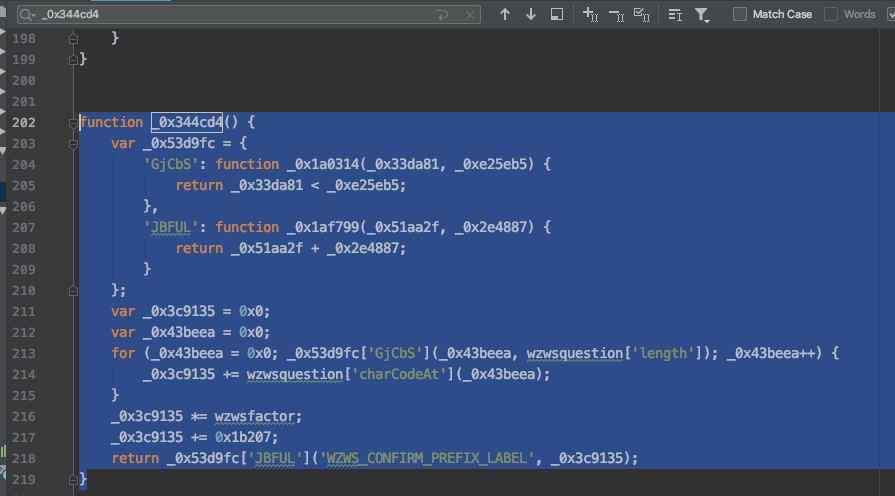Go to previous occurrence arrow
The width and height of the screenshot is (895, 496).
[x=505, y=14]
